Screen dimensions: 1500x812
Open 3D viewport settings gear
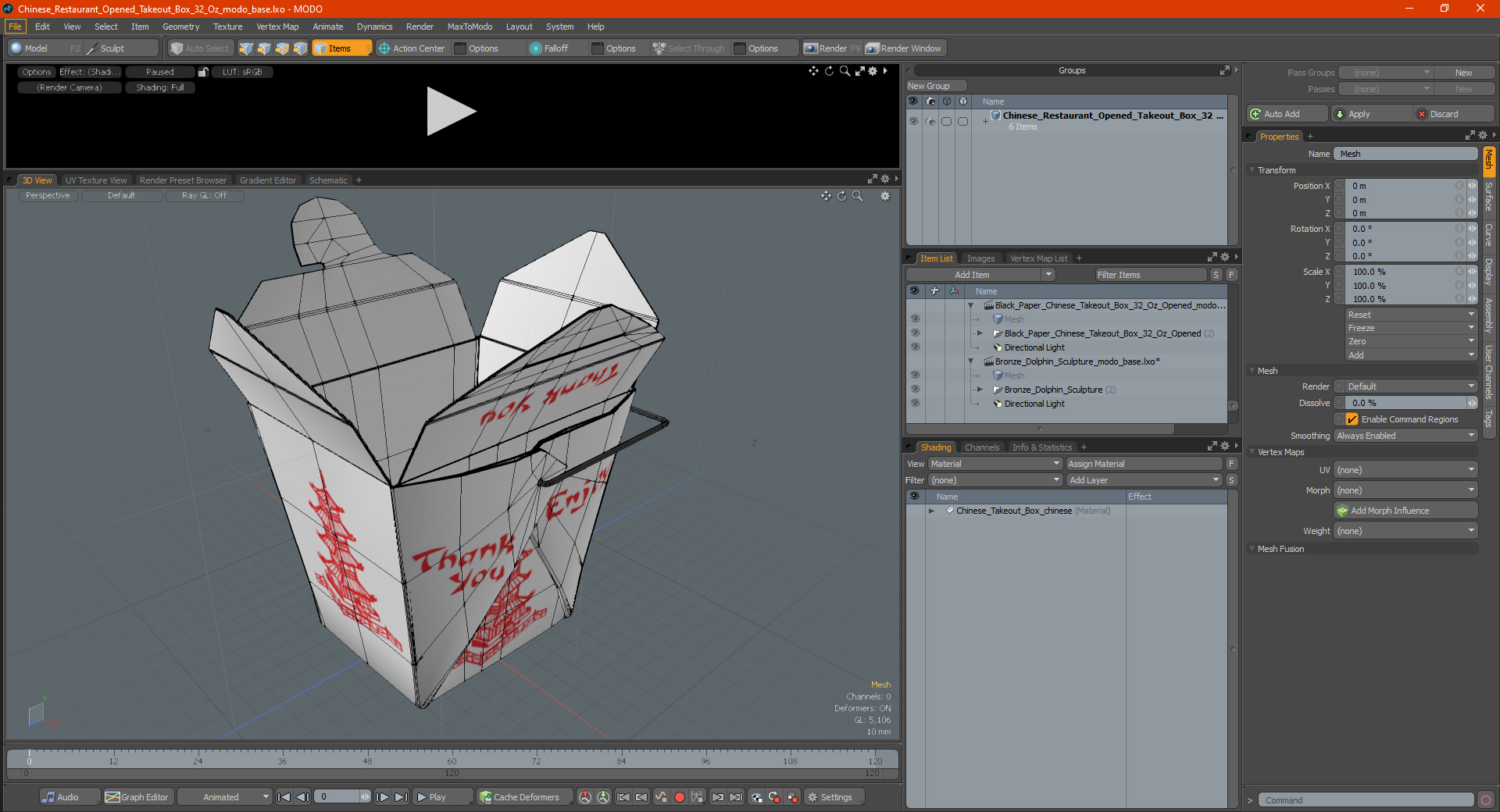(x=885, y=196)
